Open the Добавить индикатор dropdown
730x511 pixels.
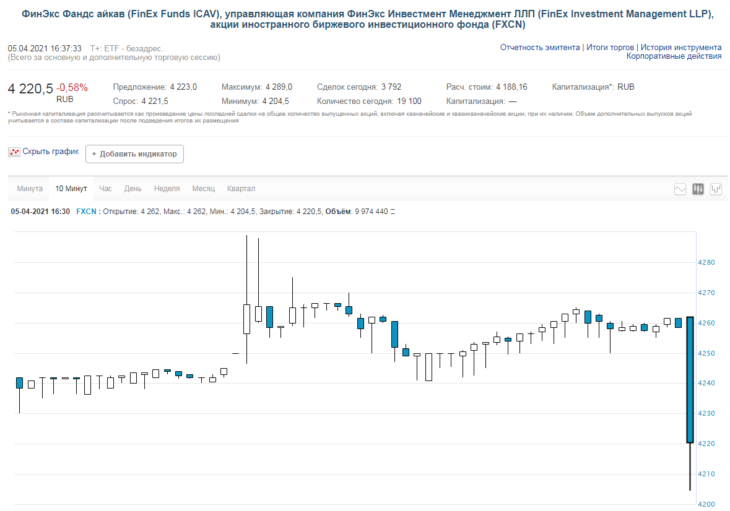(135, 154)
